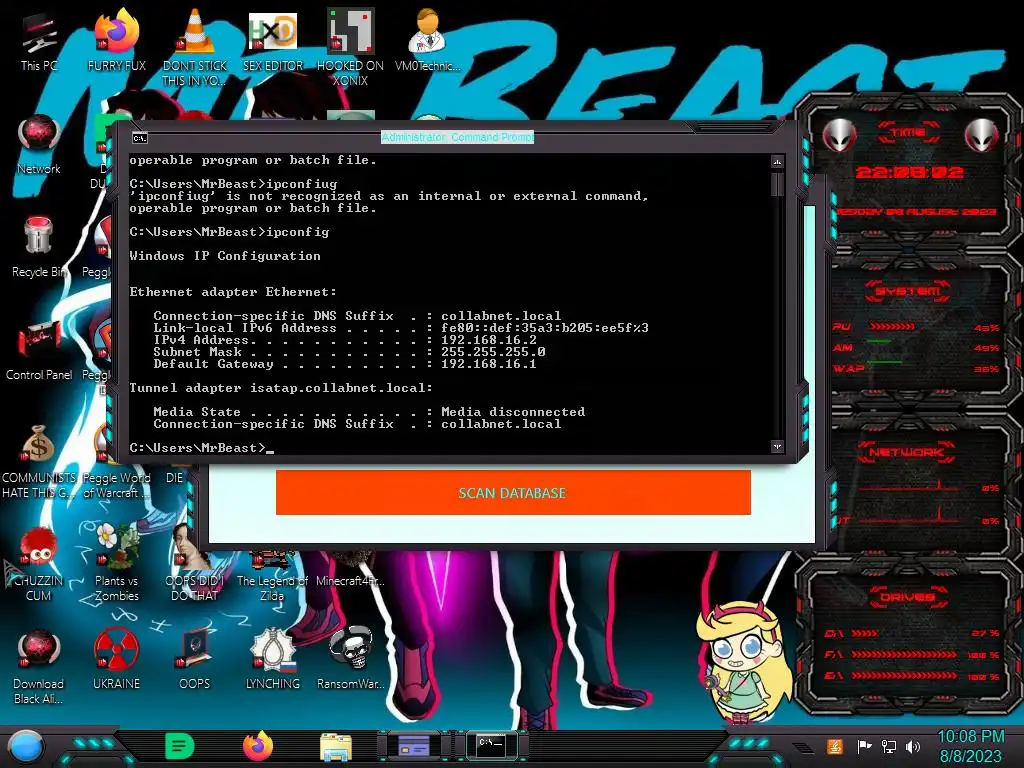Click the Start orb on the taskbar

[x=25, y=746]
